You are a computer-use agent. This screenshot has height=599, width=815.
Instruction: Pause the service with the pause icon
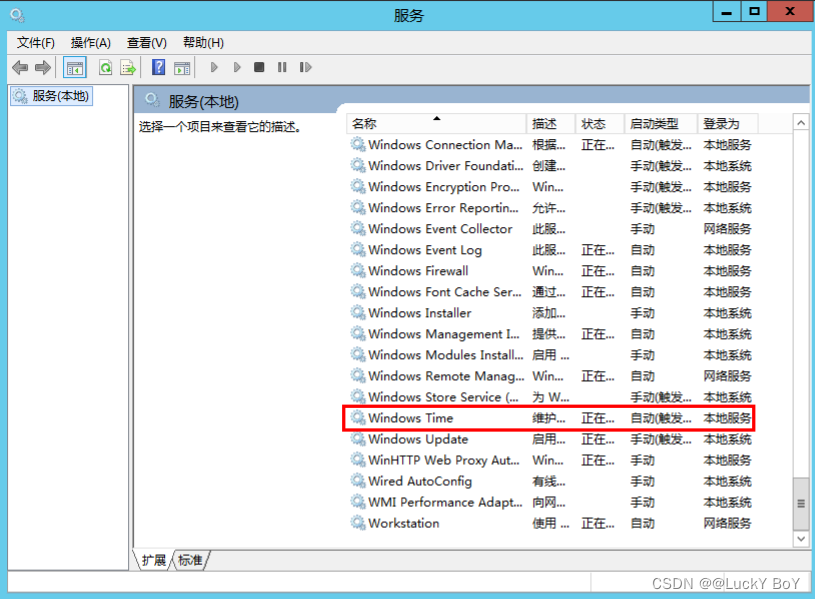click(282, 67)
